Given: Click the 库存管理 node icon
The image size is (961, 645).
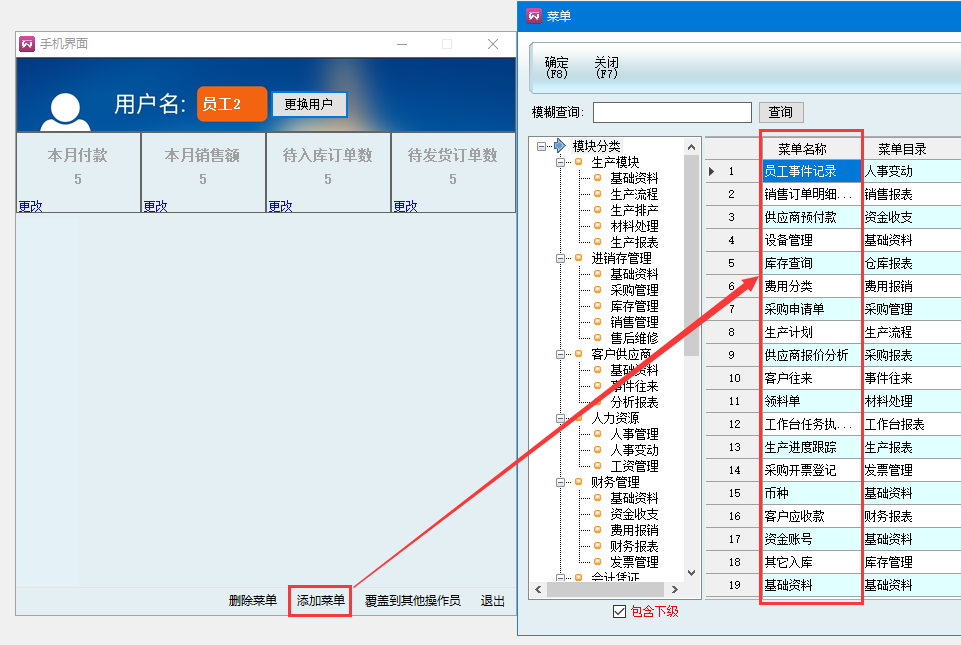Looking at the screenshot, I should point(598,306).
